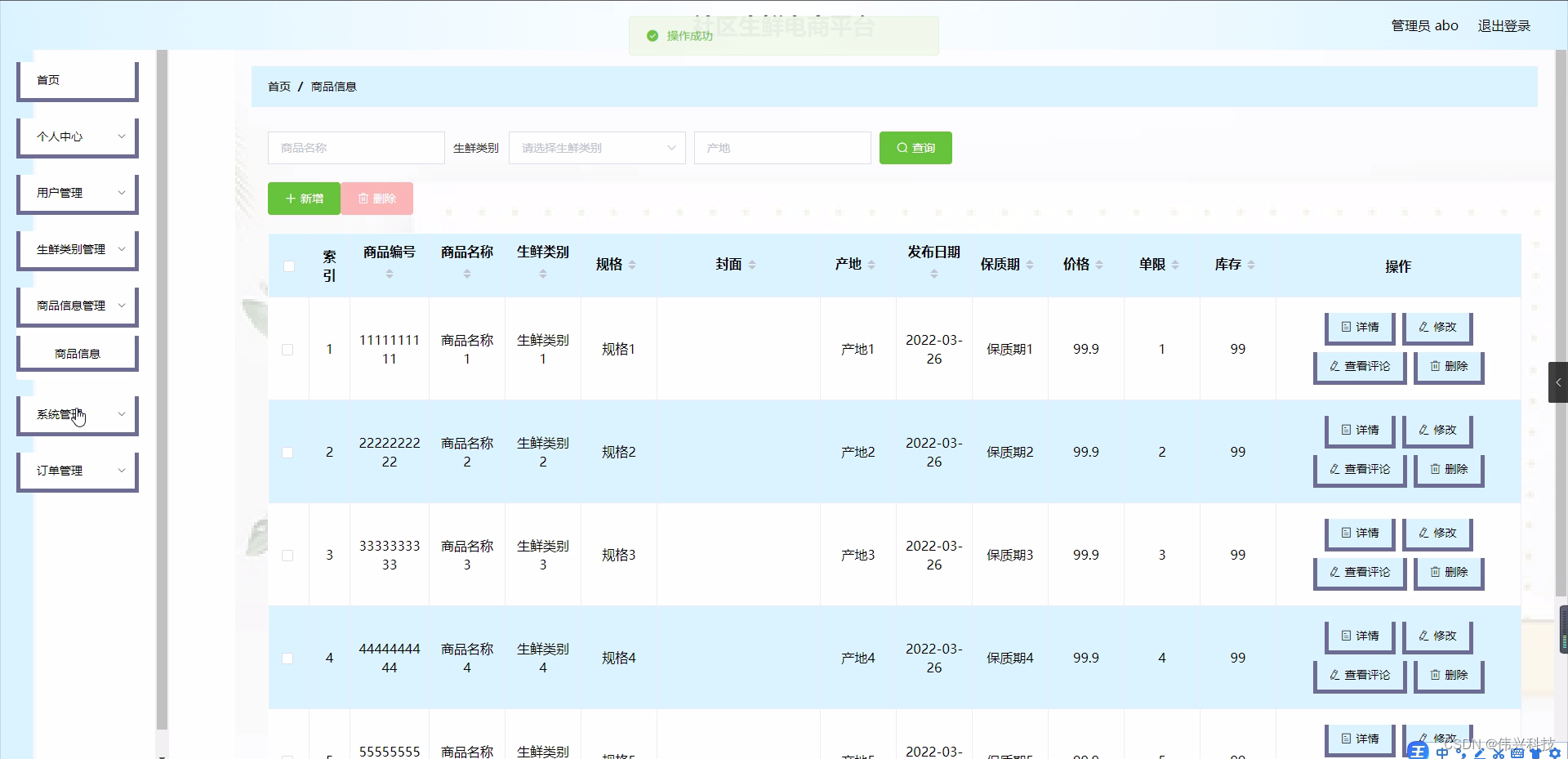
Task: Focus the 产地 search input
Action: [782, 148]
